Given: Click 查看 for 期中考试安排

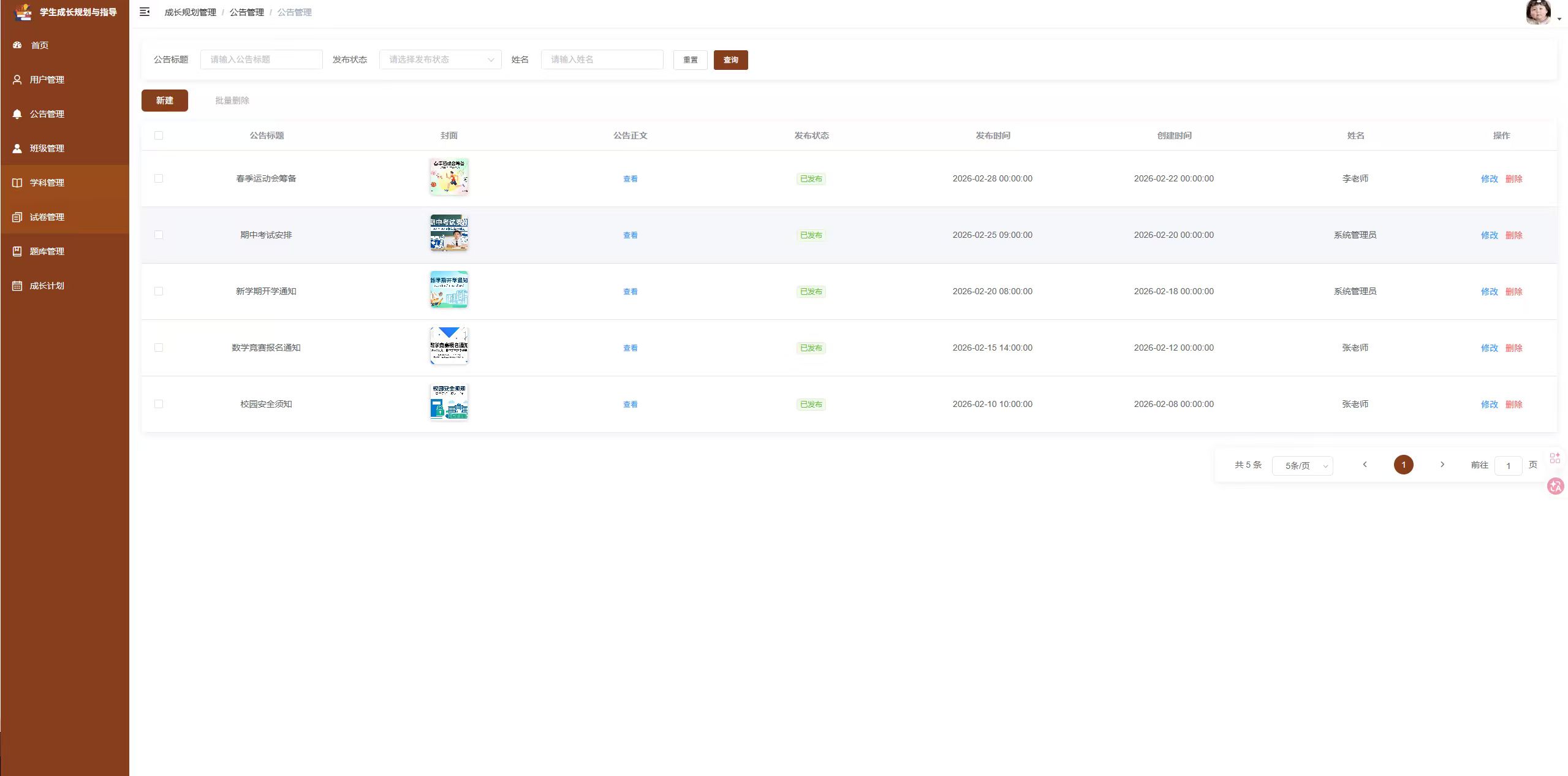Looking at the screenshot, I should click(x=631, y=235).
